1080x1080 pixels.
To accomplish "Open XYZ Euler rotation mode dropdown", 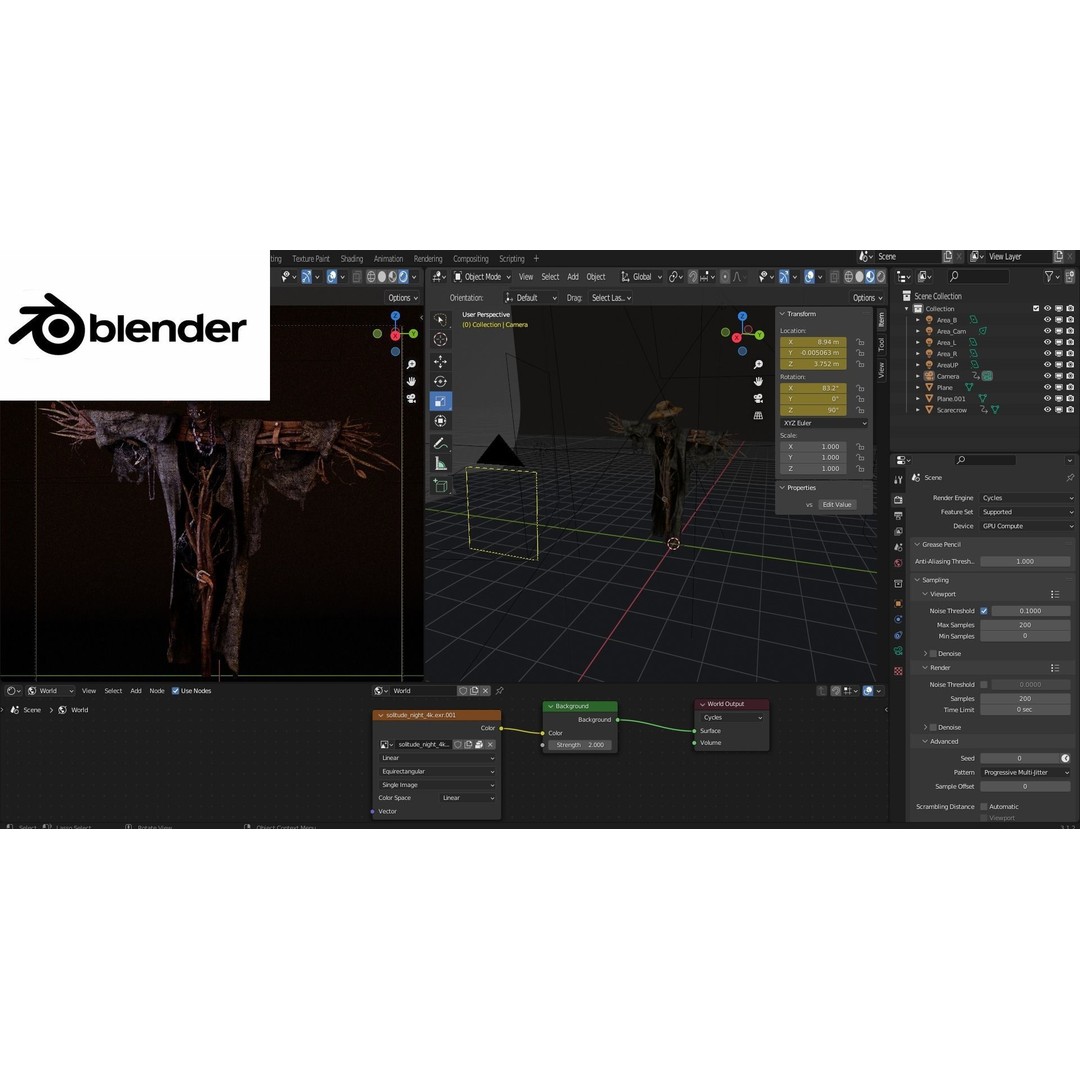I will (x=824, y=423).
